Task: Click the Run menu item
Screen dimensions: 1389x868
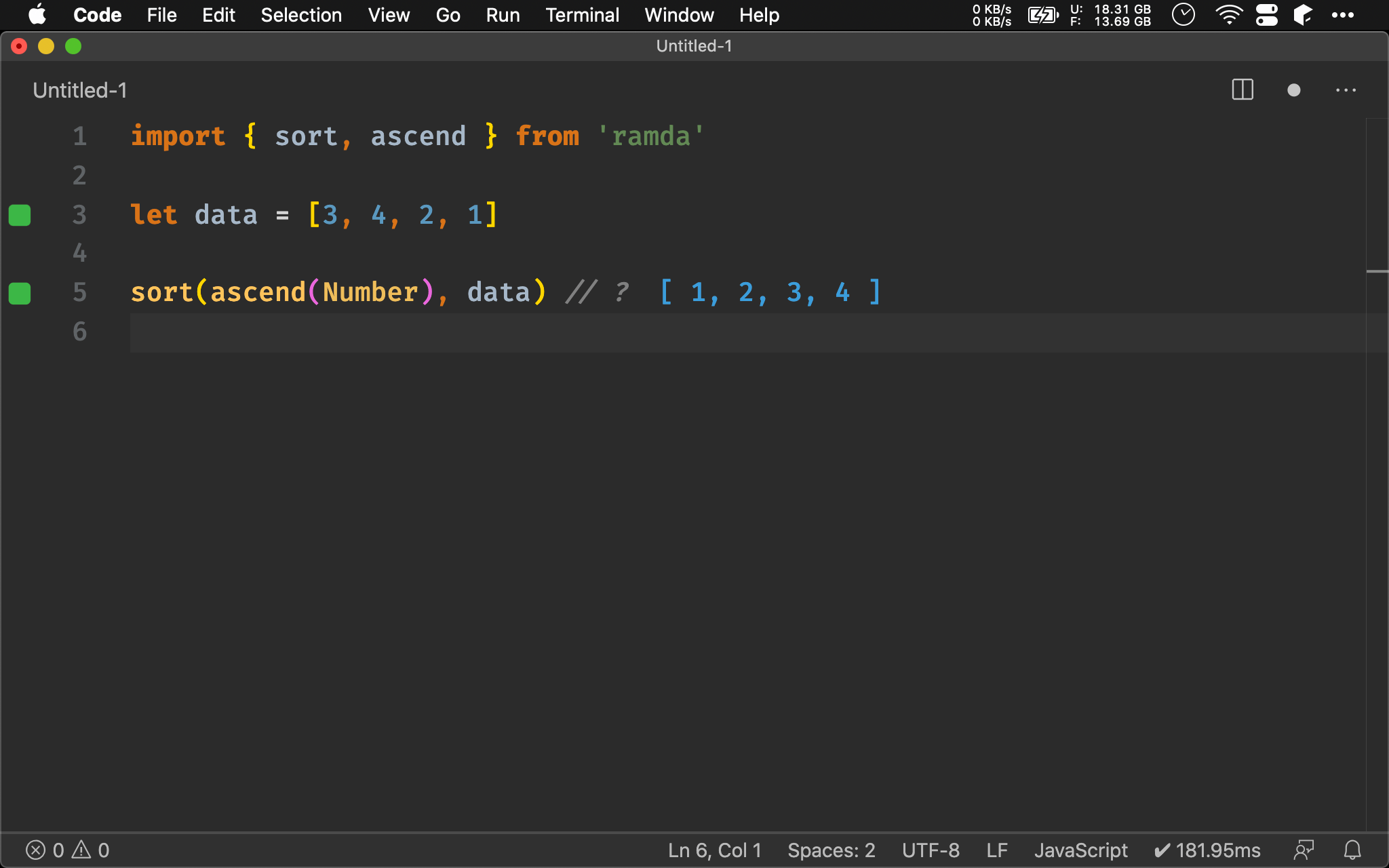Action: 500,15
